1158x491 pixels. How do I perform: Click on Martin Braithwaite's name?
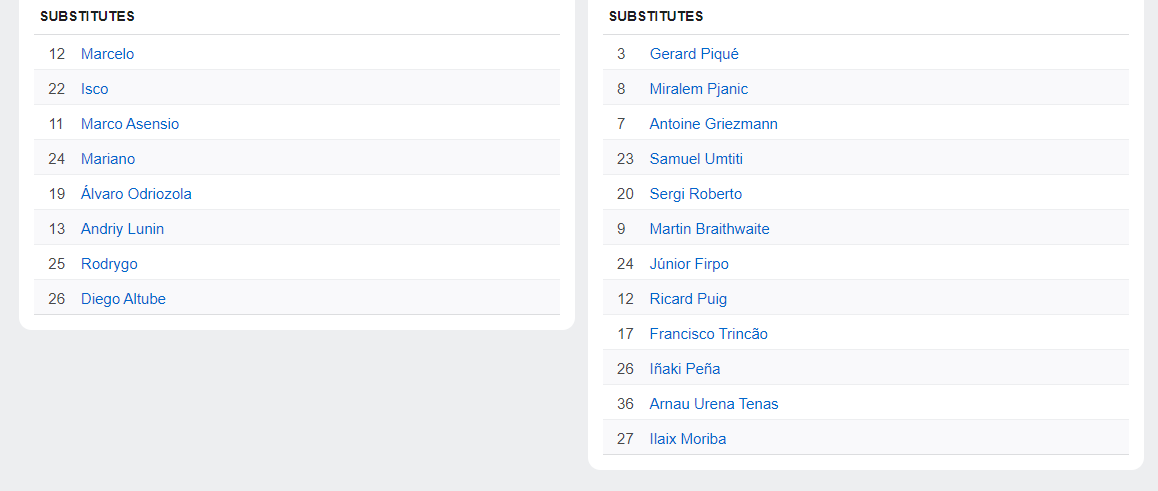(x=709, y=229)
